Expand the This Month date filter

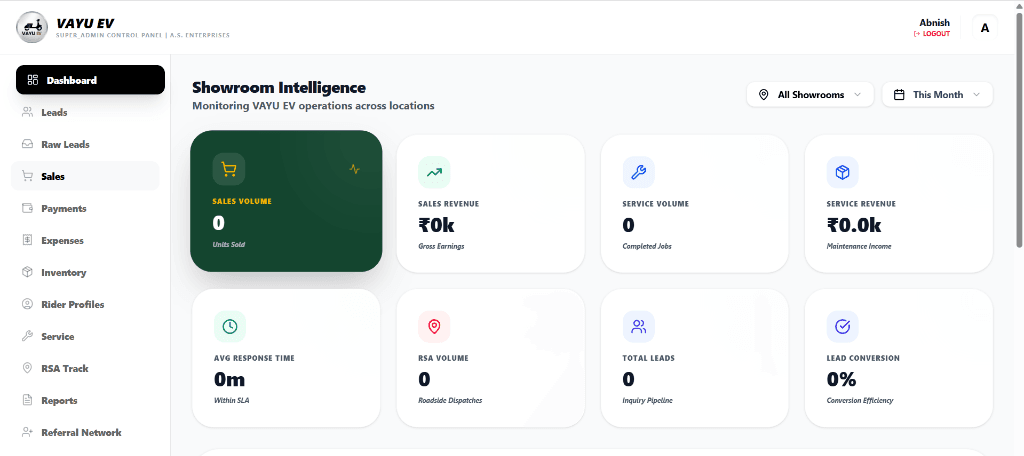pos(937,95)
